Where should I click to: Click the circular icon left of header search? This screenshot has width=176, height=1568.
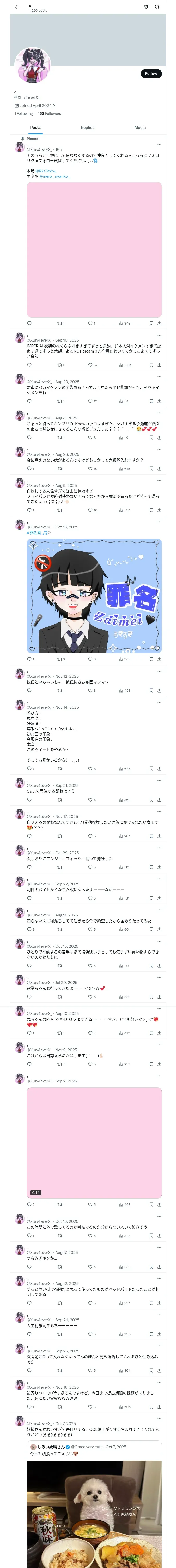(146, 7)
